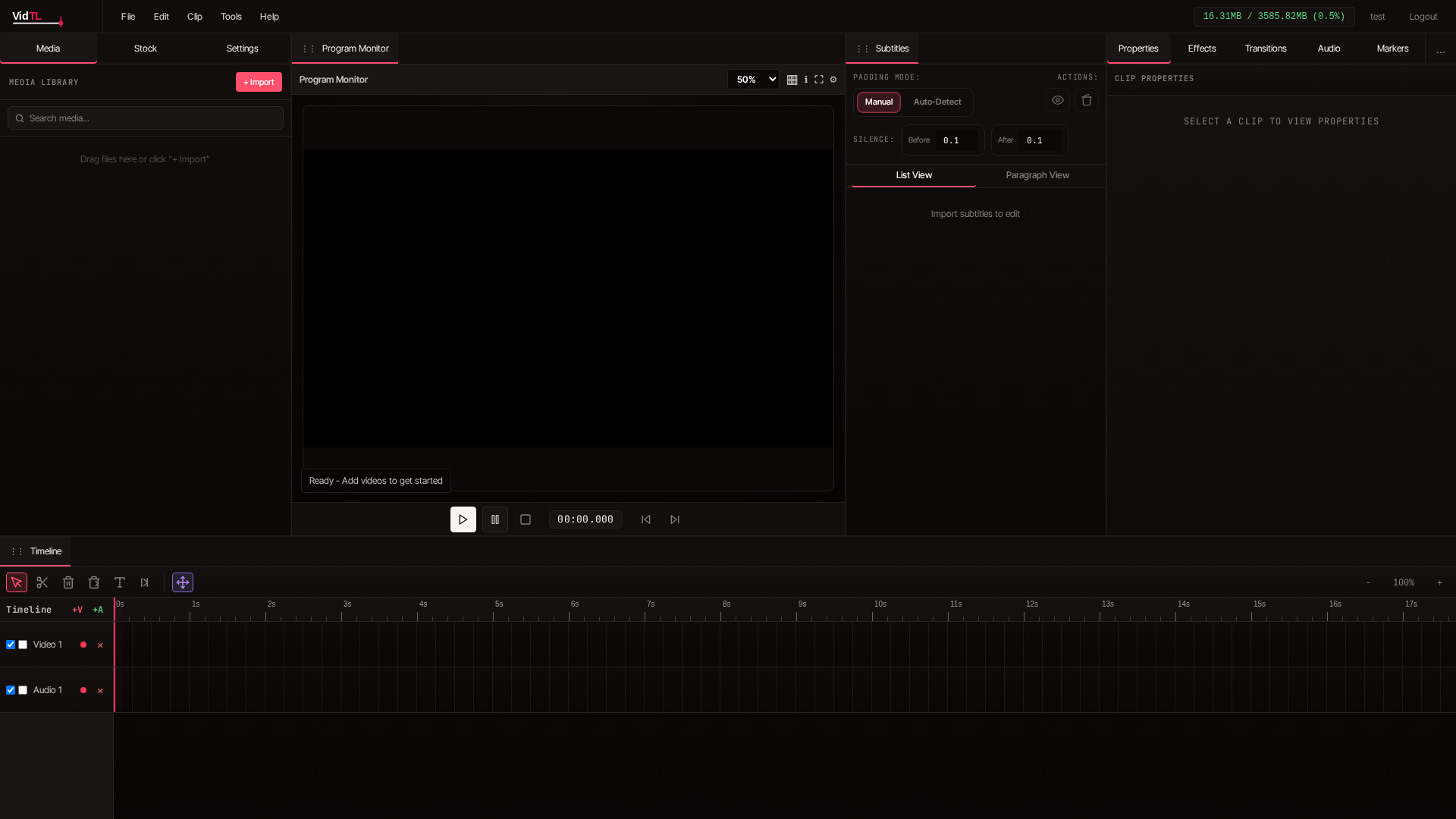Select the List View subtitles tab
The width and height of the screenshot is (1456, 819).
tap(914, 175)
